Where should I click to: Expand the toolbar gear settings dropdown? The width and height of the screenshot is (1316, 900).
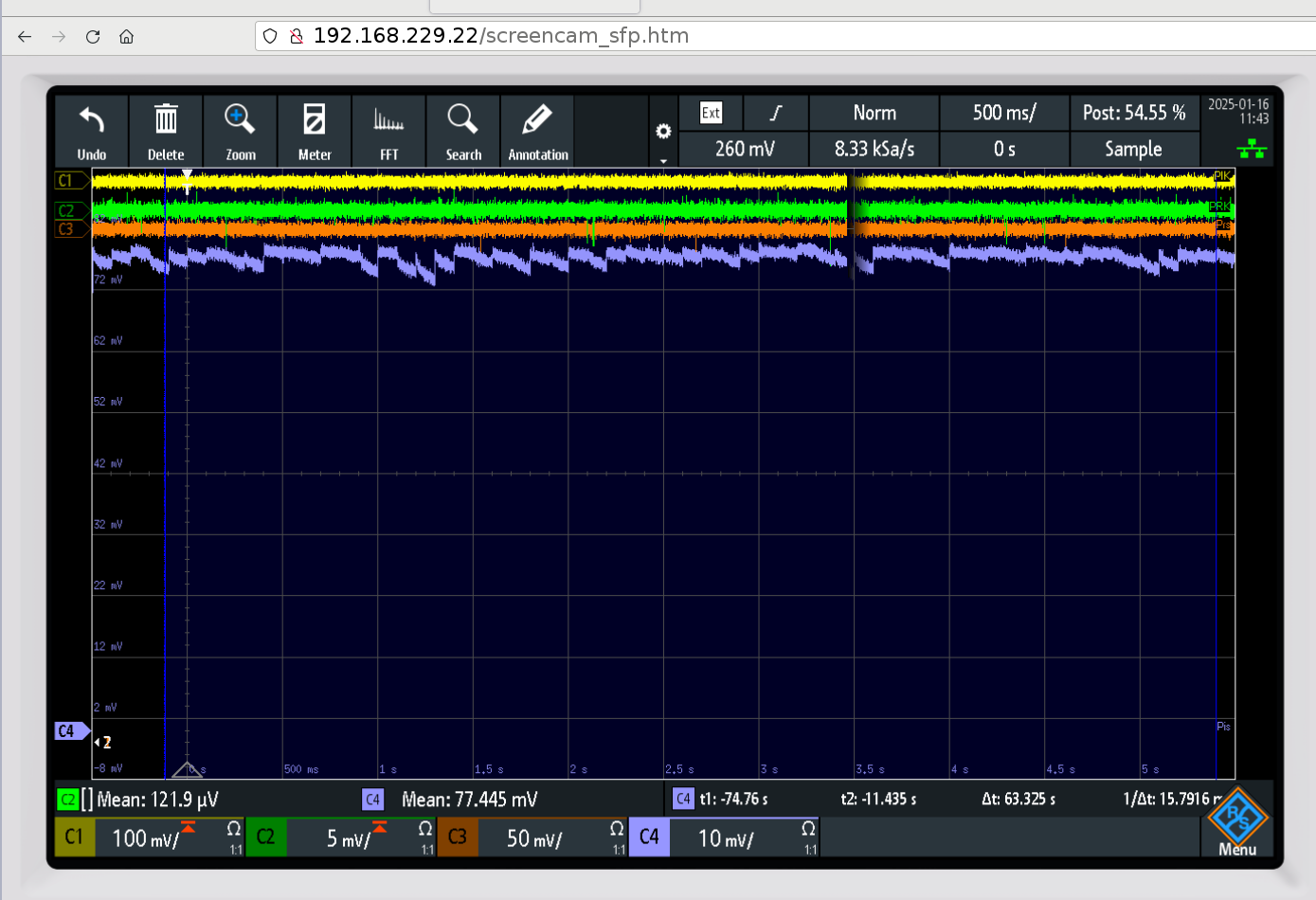pyautogui.click(x=663, y=133)
